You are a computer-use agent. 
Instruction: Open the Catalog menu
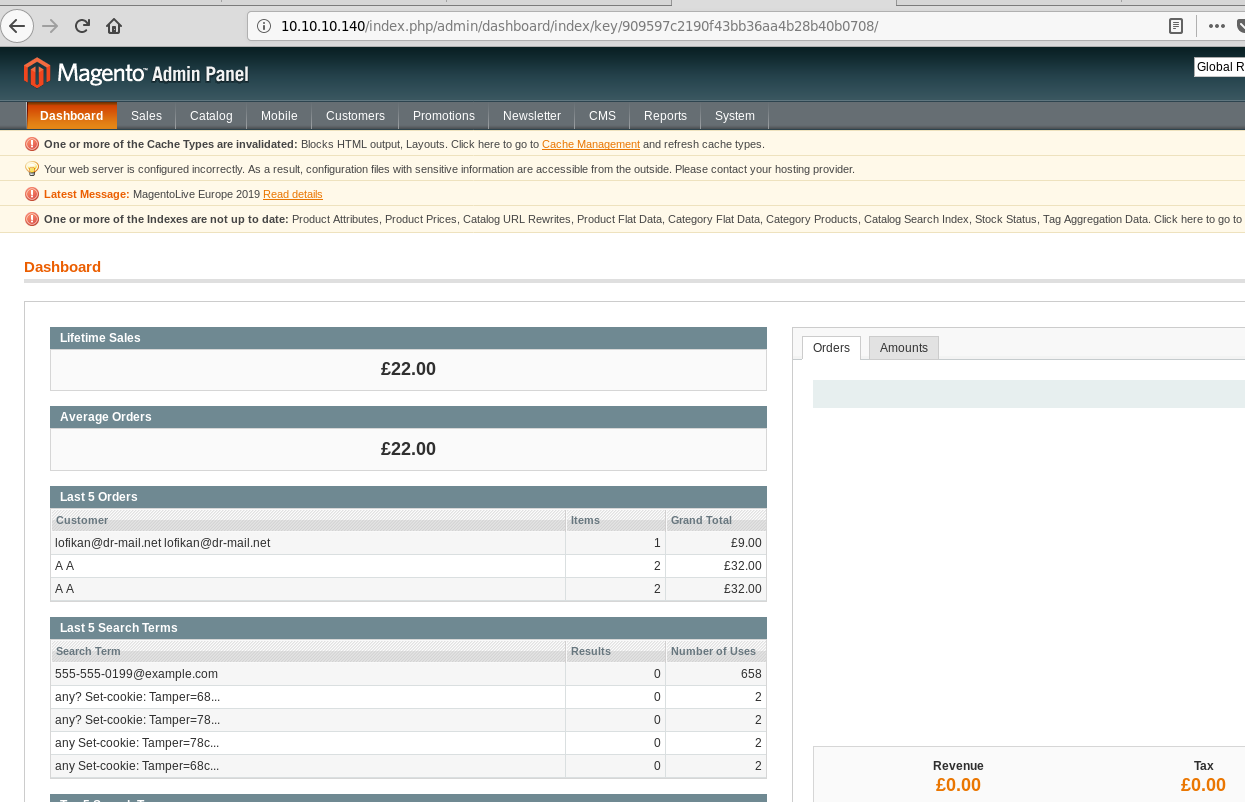[x=211, y=116]
